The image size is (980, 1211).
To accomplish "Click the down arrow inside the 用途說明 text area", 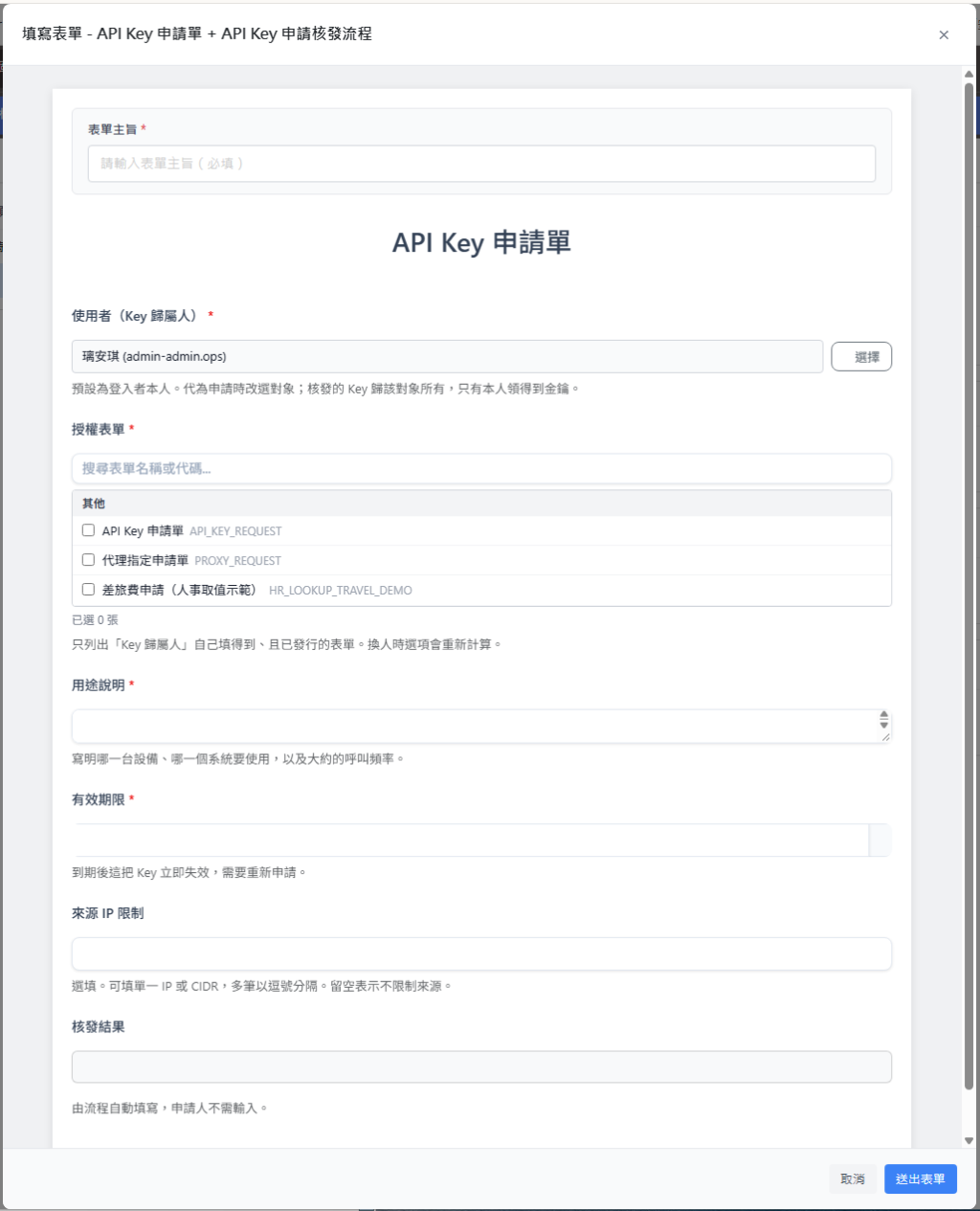I will 883,725.
